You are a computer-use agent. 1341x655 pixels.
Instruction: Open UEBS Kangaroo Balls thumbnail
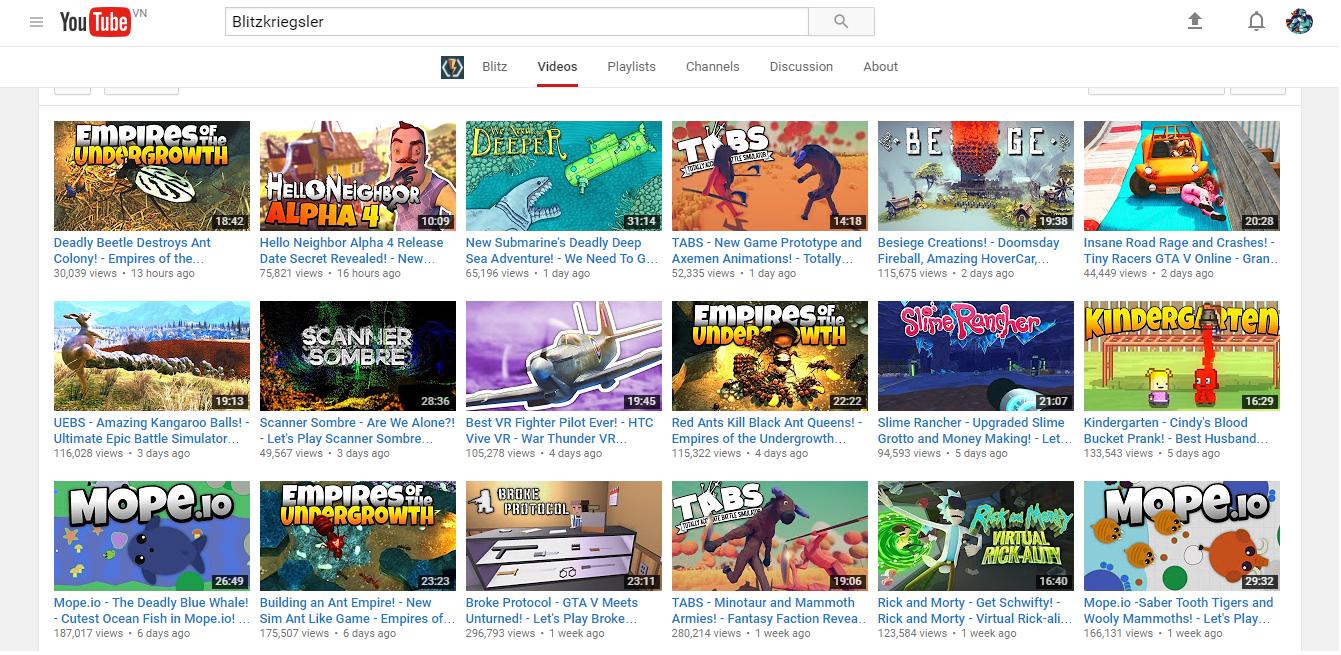[152, 356]
